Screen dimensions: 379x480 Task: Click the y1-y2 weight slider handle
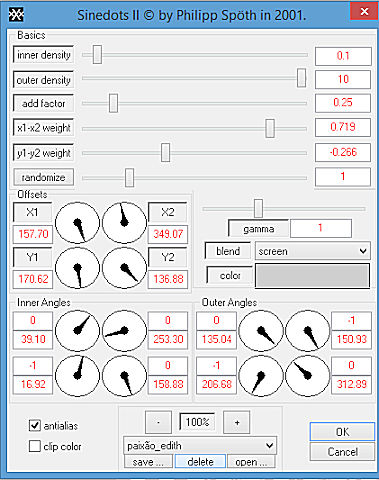point(165,153)
